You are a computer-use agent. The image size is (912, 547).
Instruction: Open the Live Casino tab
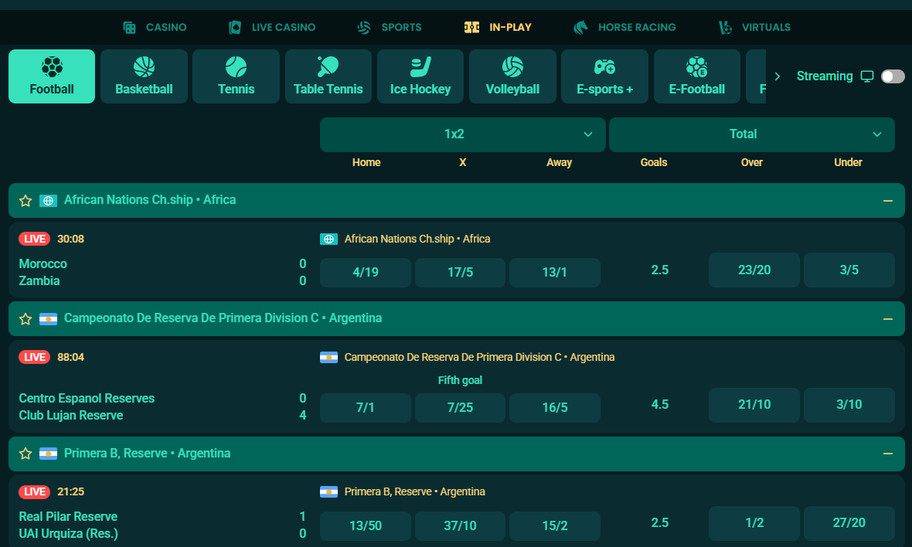pos(272,27)
